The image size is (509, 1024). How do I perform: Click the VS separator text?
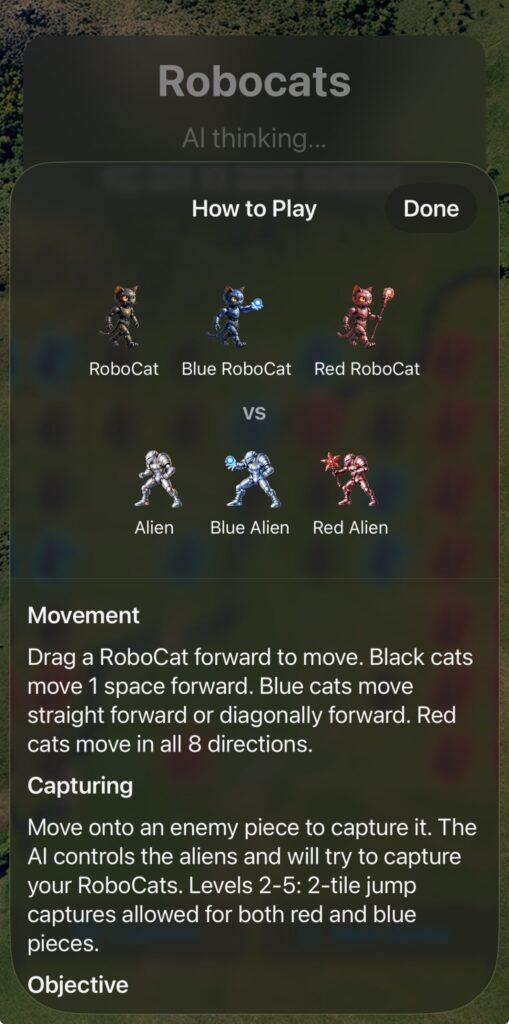click(254, 413)
